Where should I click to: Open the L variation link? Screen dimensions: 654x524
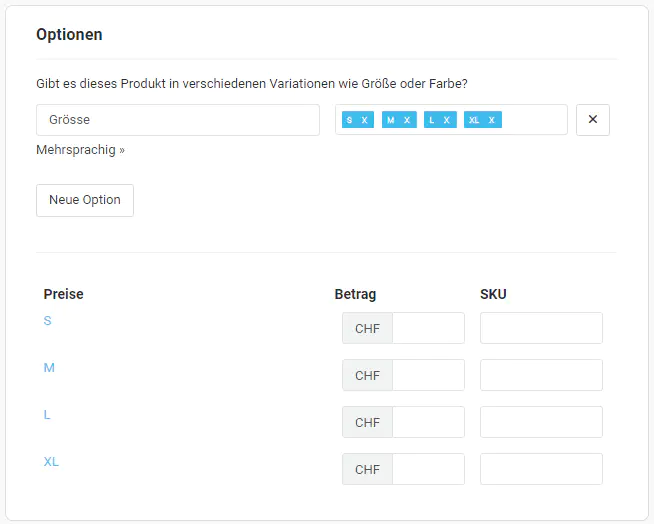point(47,415)
